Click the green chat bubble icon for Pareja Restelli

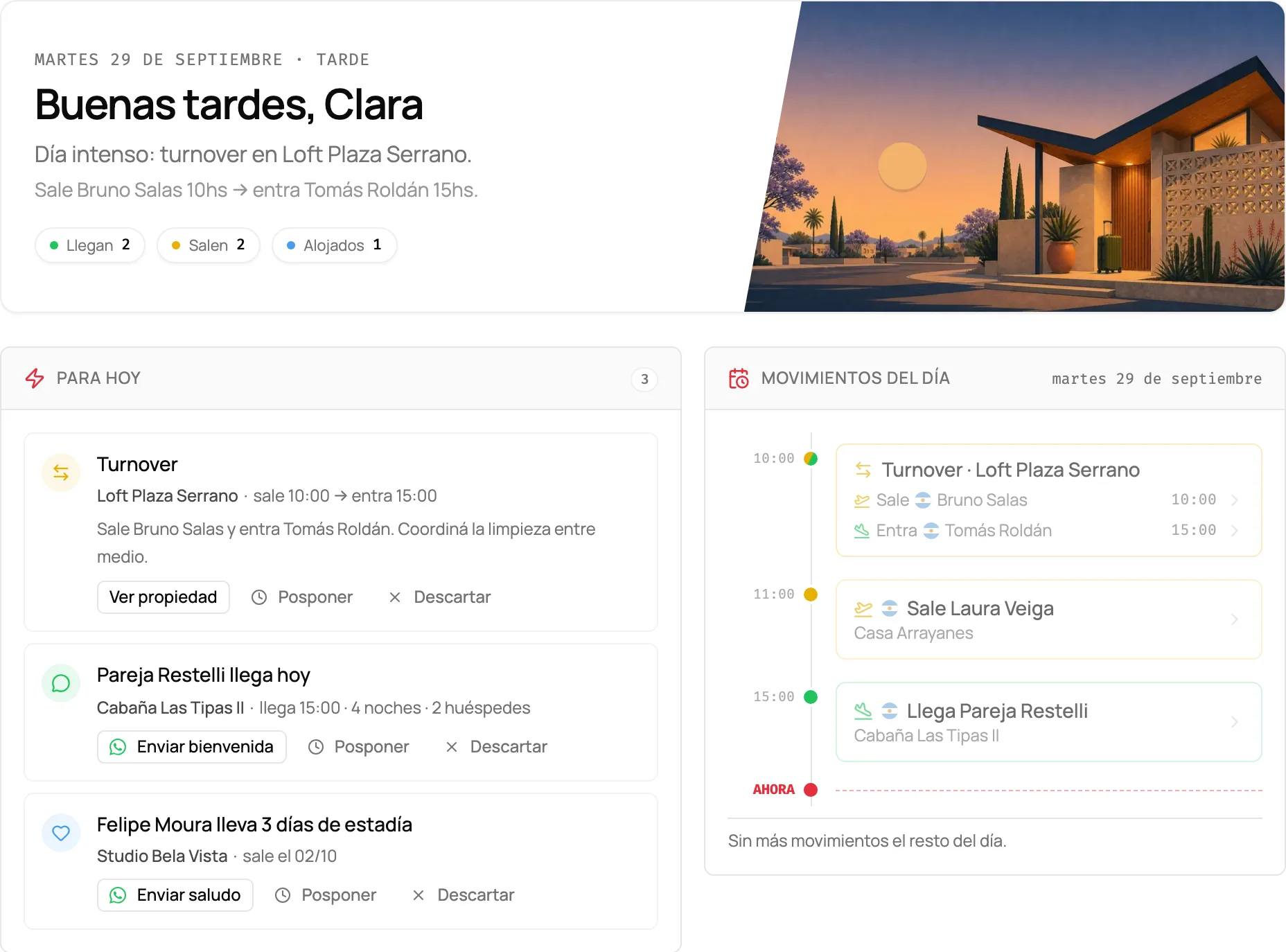pos(61,683)
